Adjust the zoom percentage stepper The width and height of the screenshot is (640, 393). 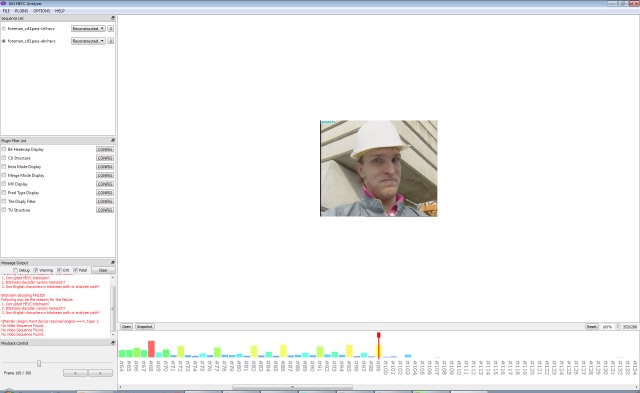[x=618, y=327]
